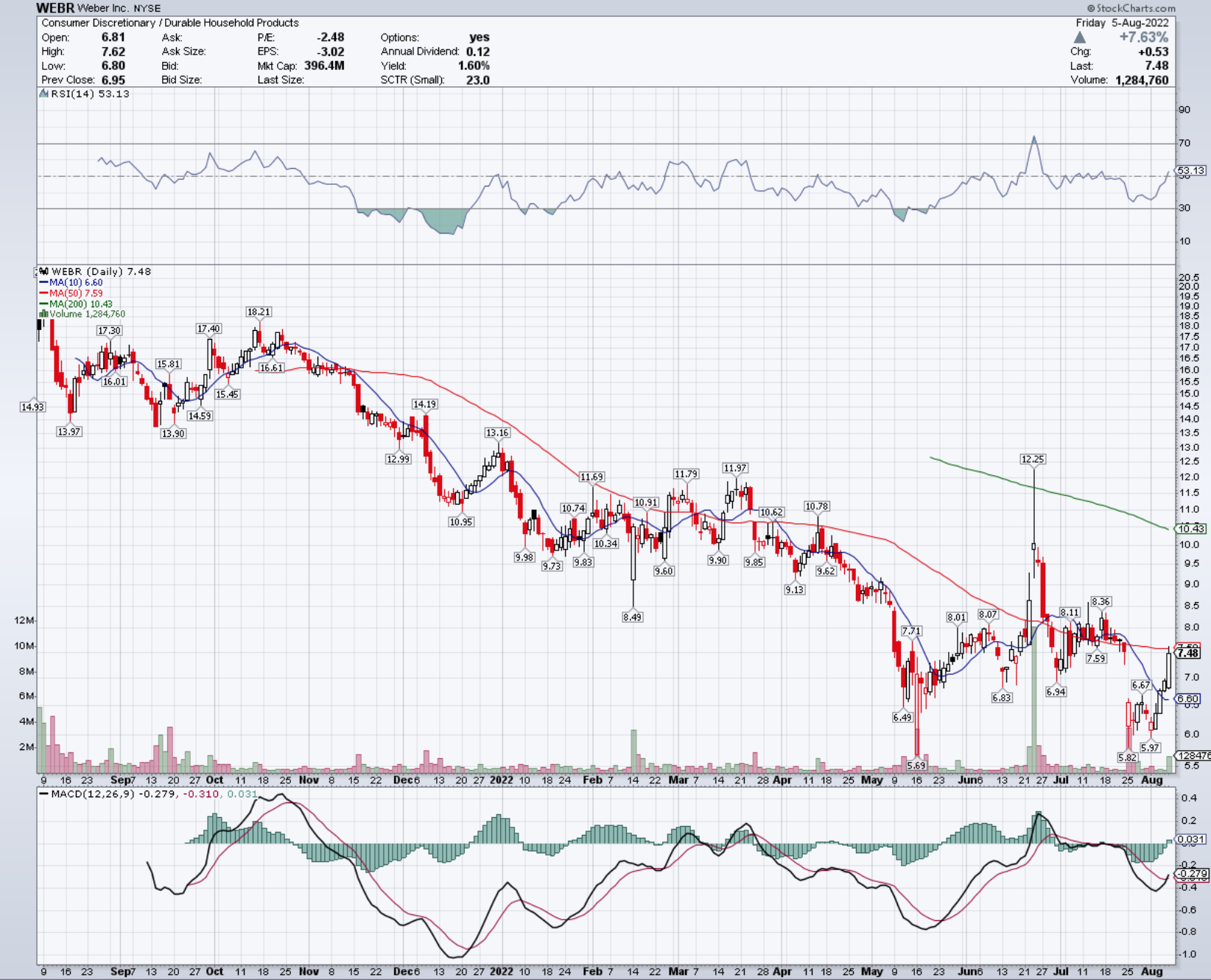Click the -0.279 MACD tag on right axis
Screen dimensions: 1211x980
pos(1193,874)
